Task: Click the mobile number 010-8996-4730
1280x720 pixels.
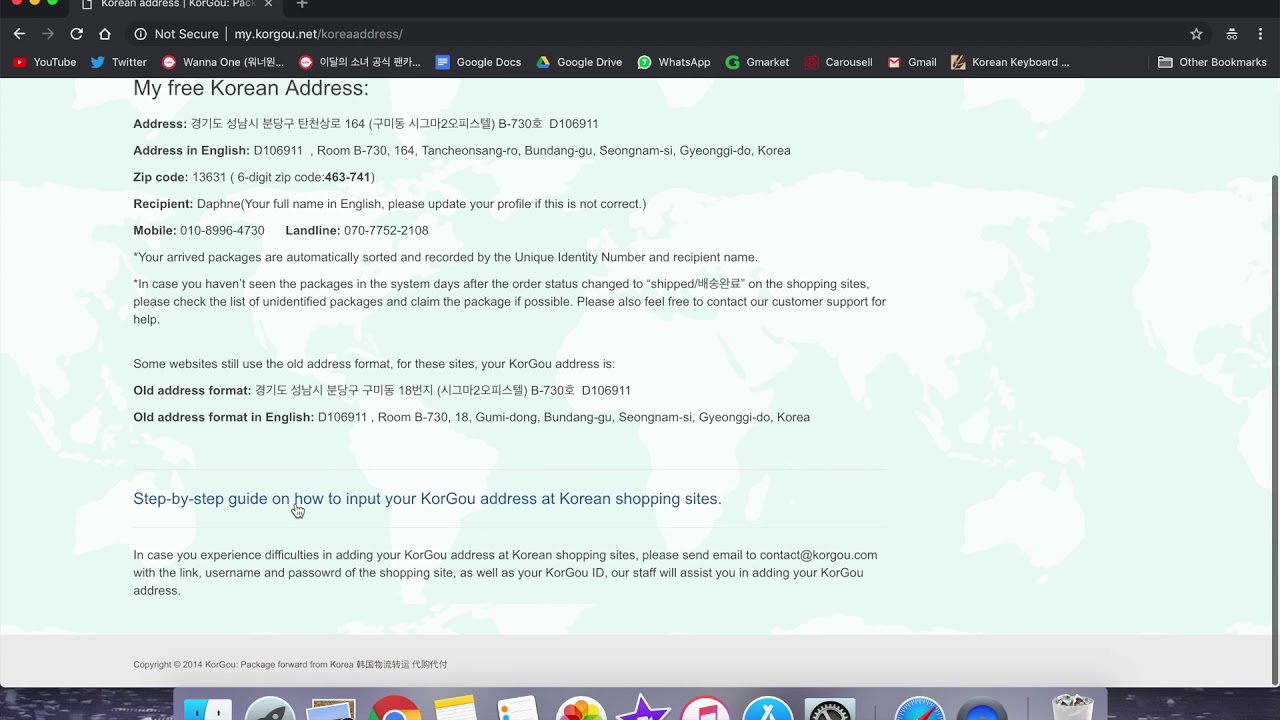Action: (222, 231)
